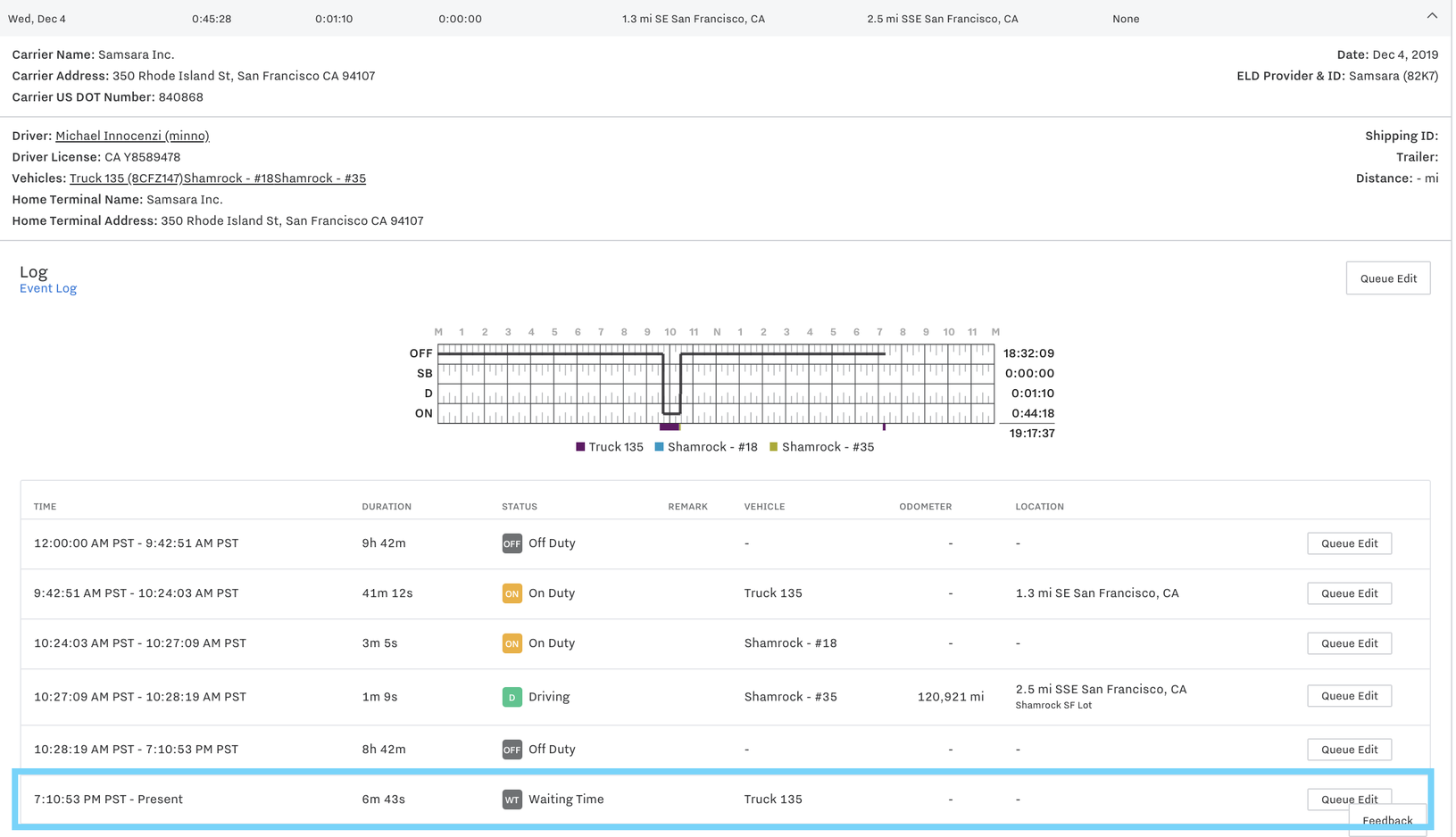
Task: Open driver Michael Innocenzi (minno) link
Action: coord(132,136)
